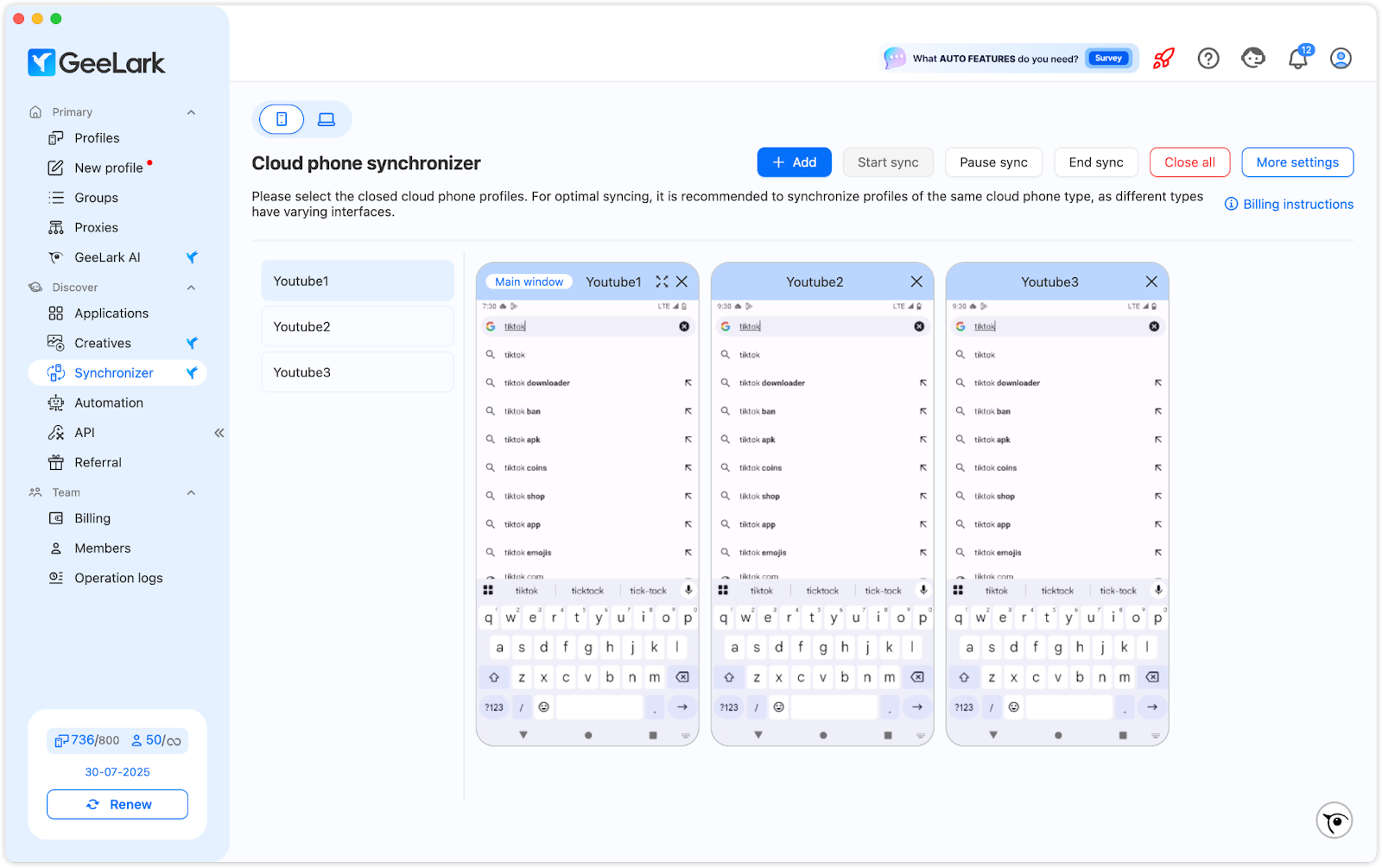Switch to phone view toggle
Screen dimensions: 1382x868
282,119
